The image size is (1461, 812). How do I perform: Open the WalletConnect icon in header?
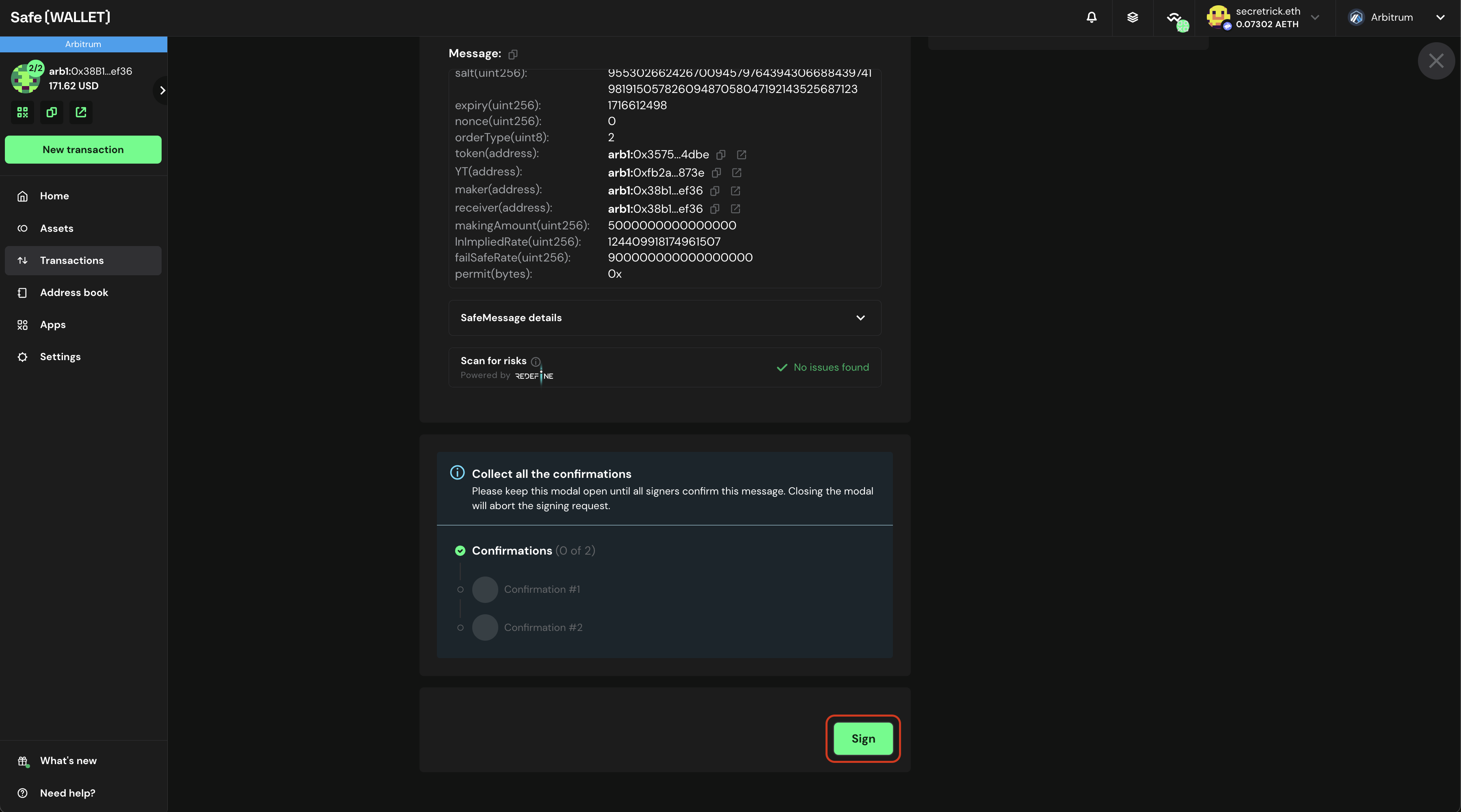1175,17
